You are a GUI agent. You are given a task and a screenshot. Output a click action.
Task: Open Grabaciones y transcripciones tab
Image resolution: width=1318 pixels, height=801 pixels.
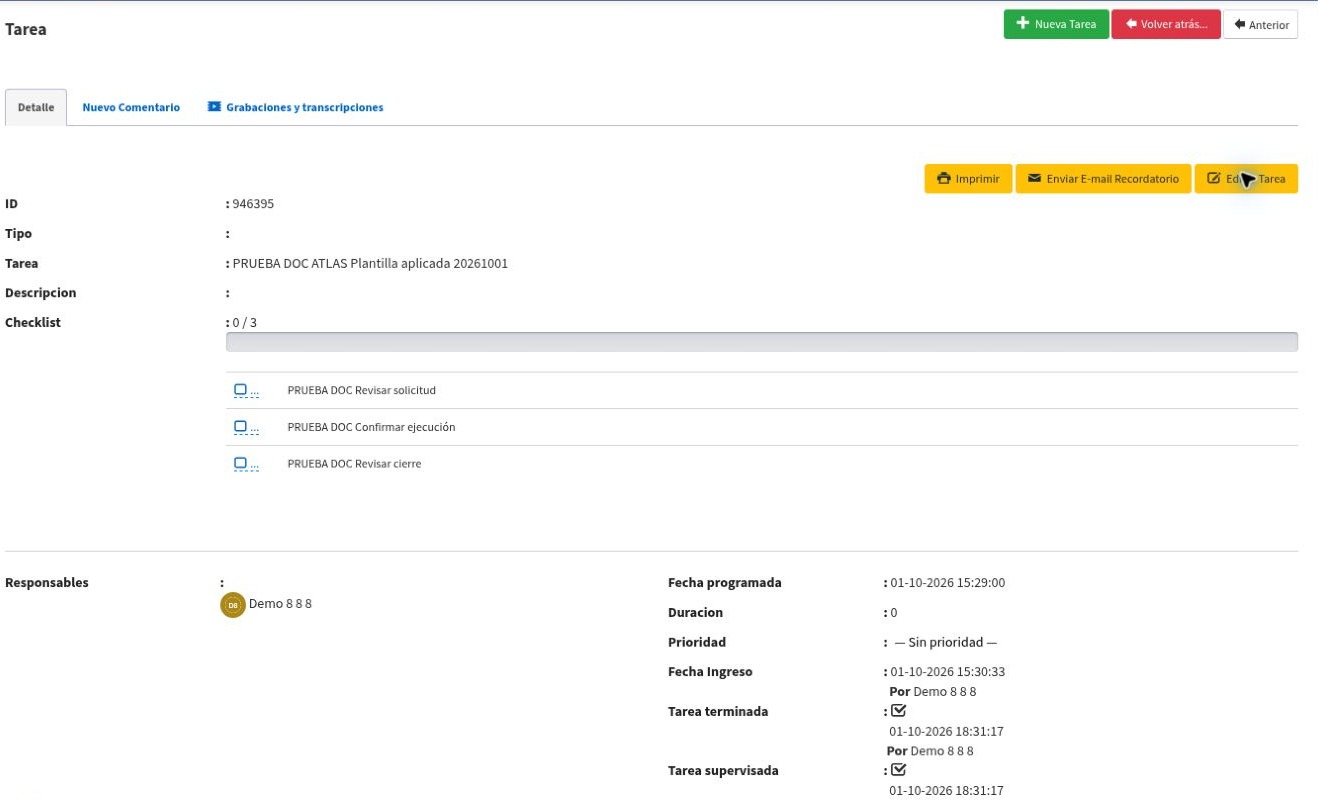296,107
